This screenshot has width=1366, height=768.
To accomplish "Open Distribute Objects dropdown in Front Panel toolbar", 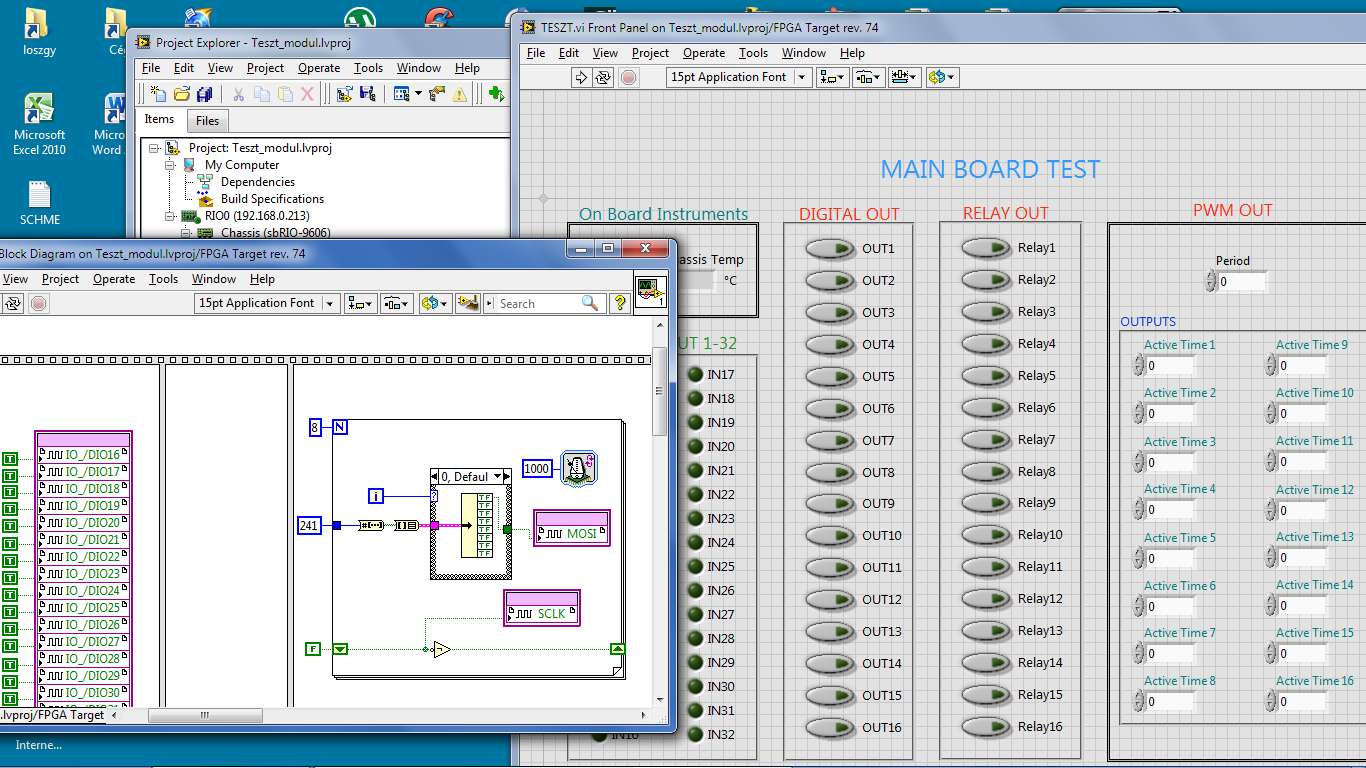I will point(867,77).
